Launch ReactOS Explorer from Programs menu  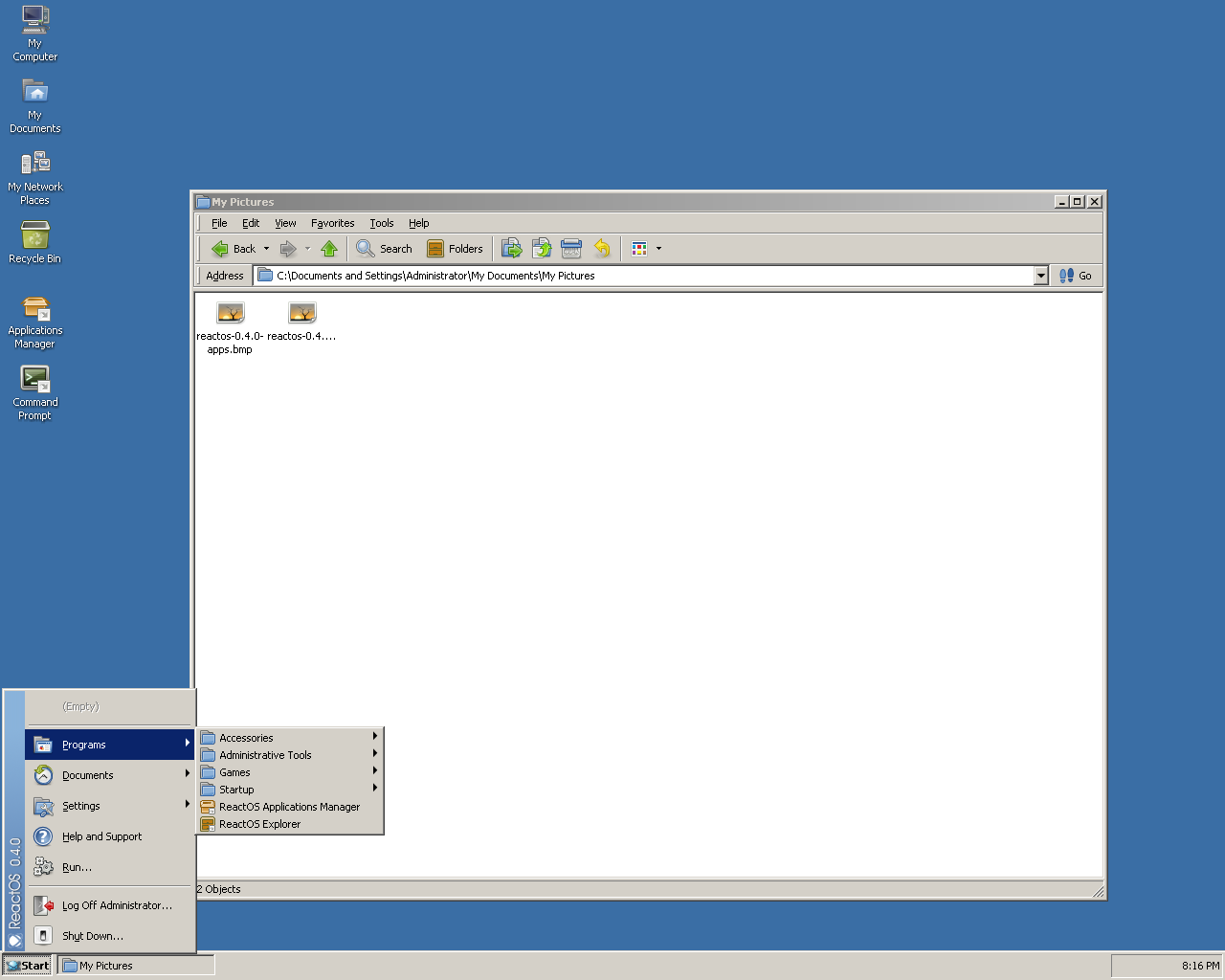point(290,824)
